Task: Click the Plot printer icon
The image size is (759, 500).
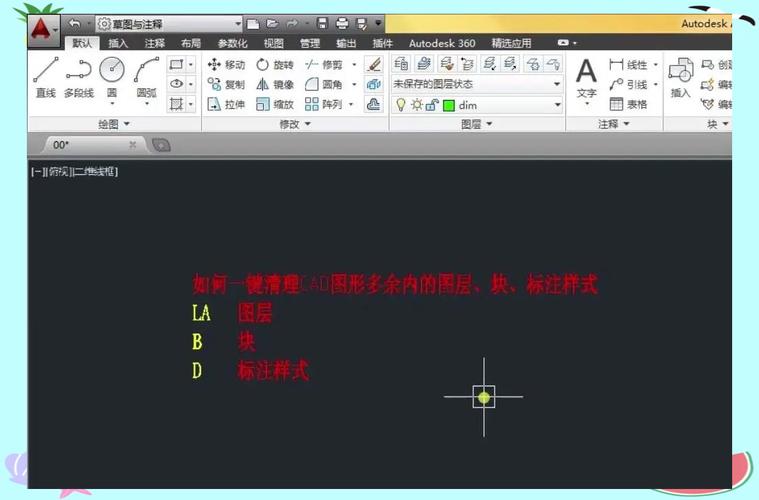Action: click(342, 24)
